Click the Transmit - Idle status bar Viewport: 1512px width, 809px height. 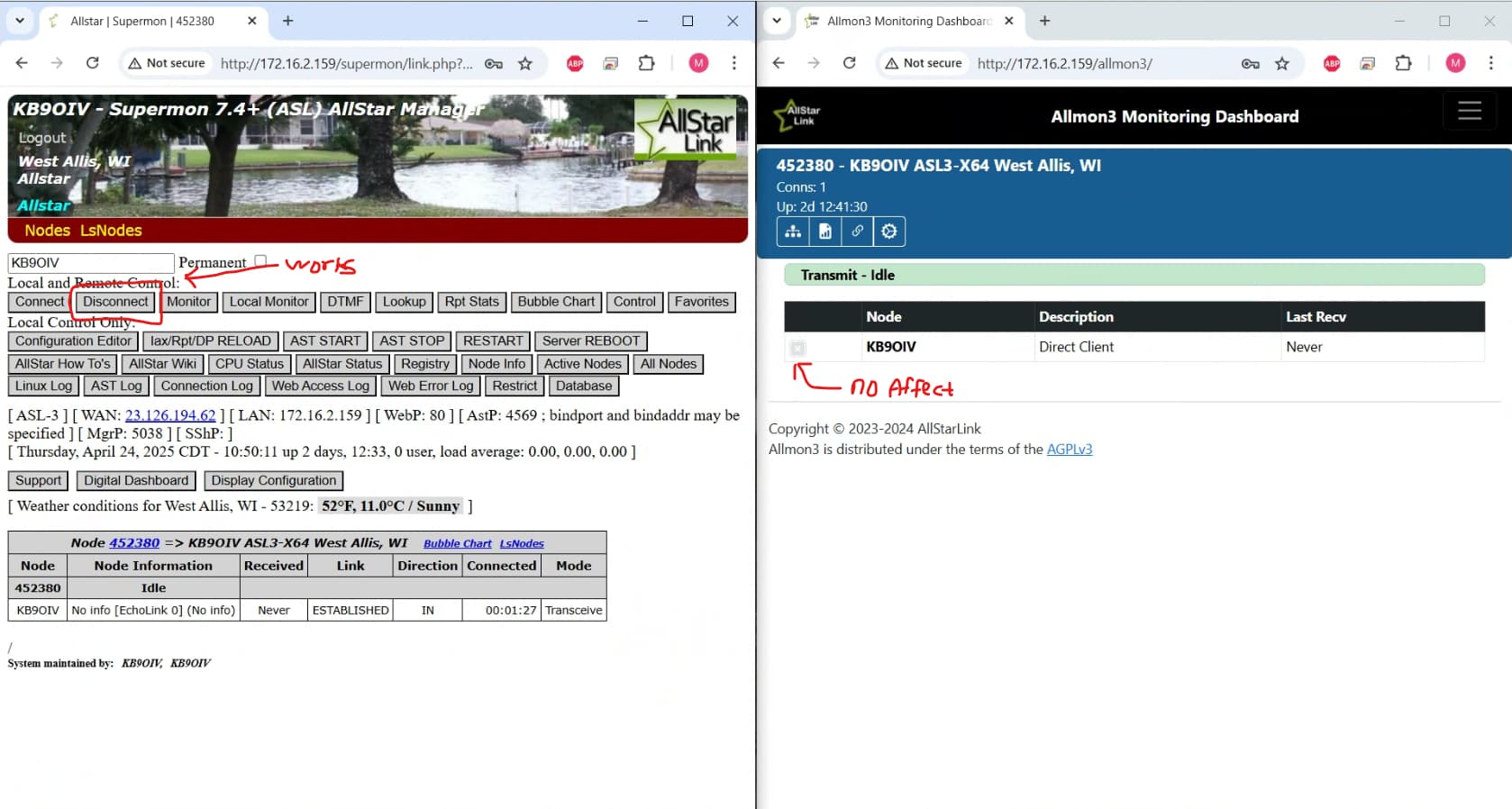point(1134,275)
